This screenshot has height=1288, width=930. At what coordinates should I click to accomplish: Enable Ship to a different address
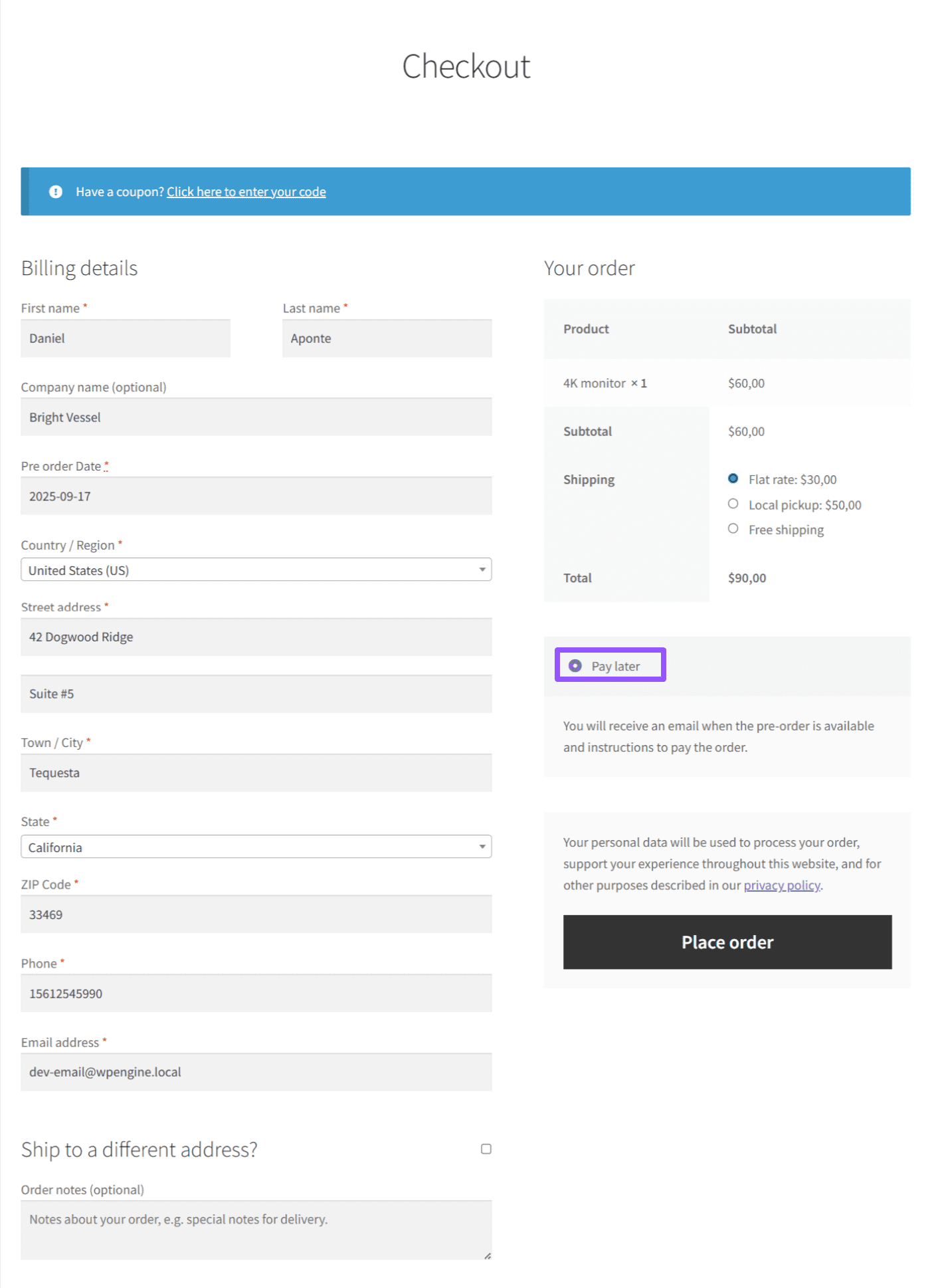tap(486, 1148)
